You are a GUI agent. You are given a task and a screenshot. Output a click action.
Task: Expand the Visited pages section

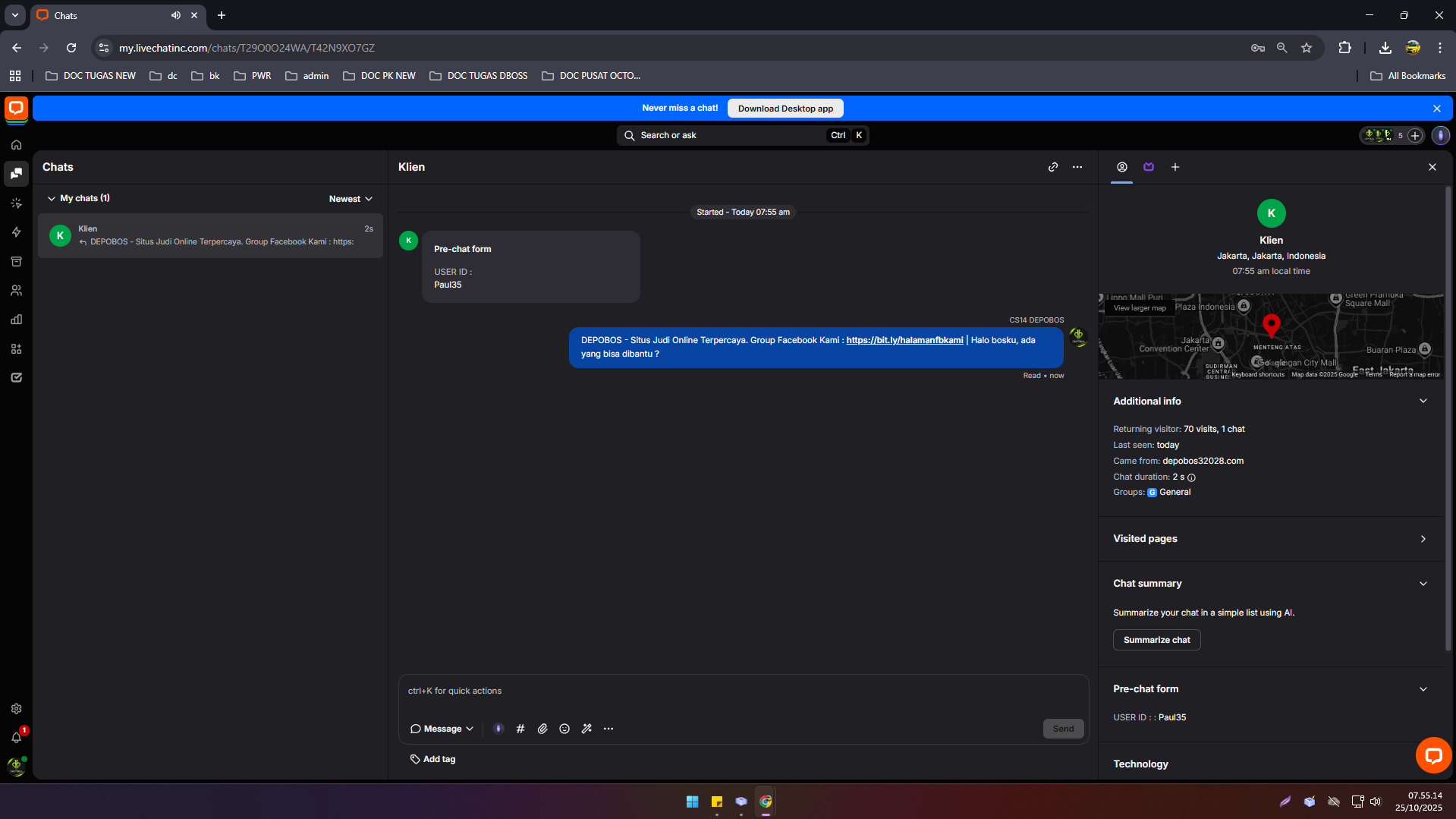pos(1423,539)
